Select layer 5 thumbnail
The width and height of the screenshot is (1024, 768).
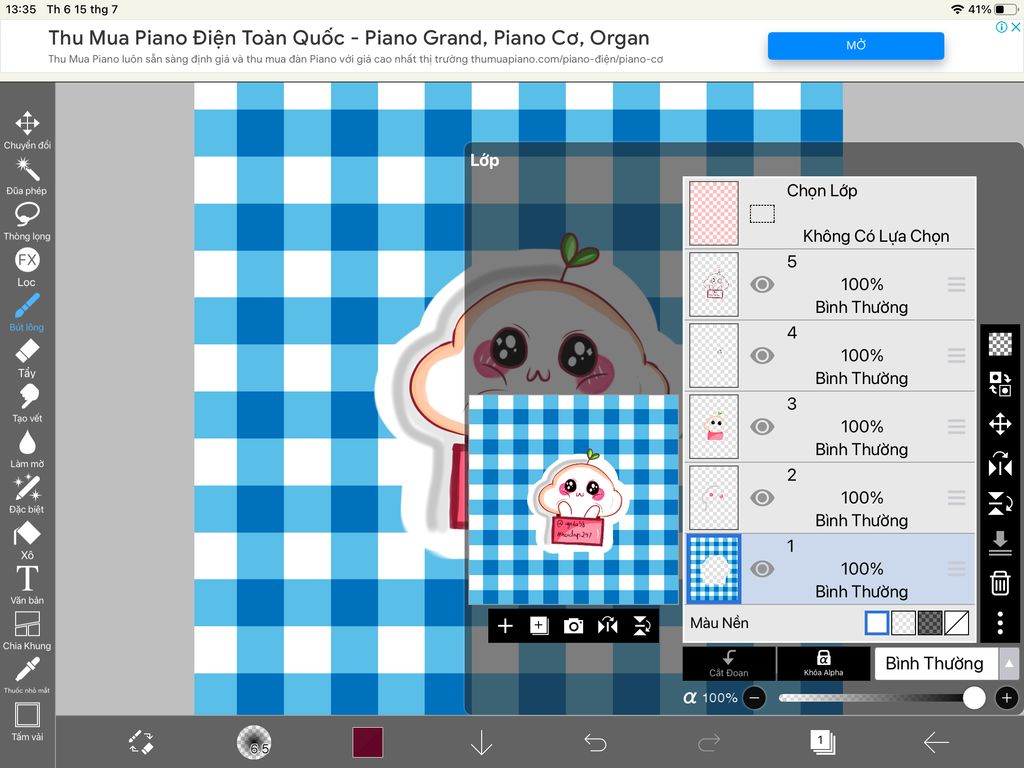point(714,285)
